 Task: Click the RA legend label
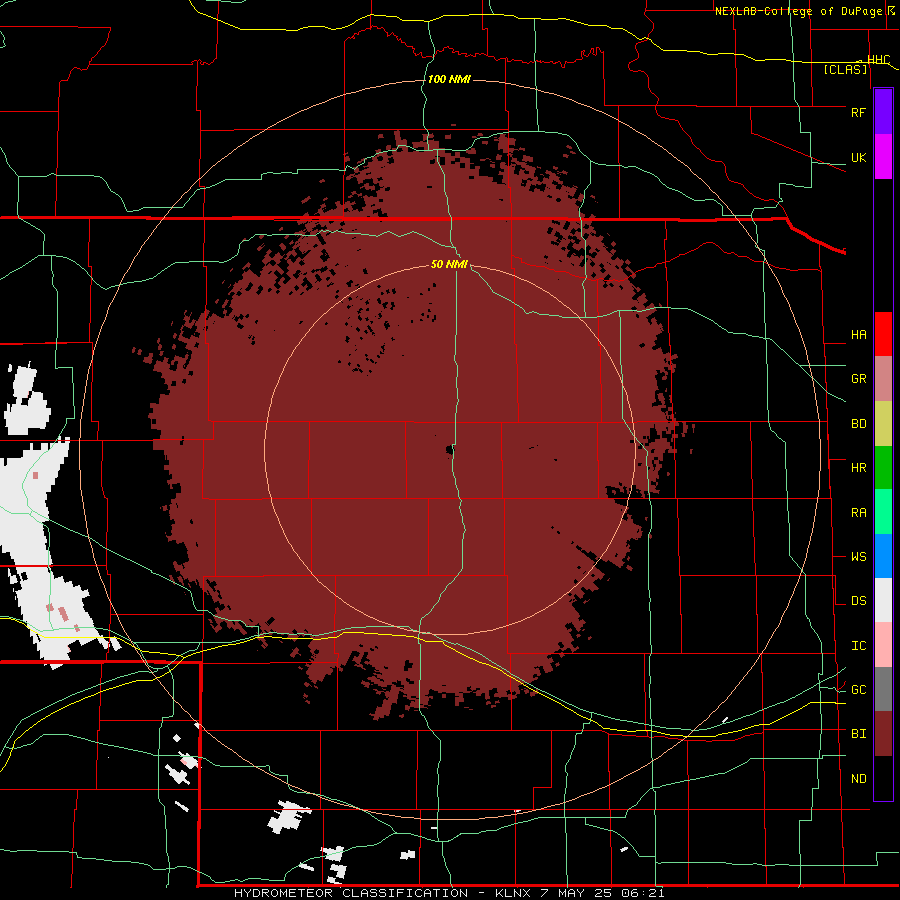pyautogui.click(x=858, y=512)
